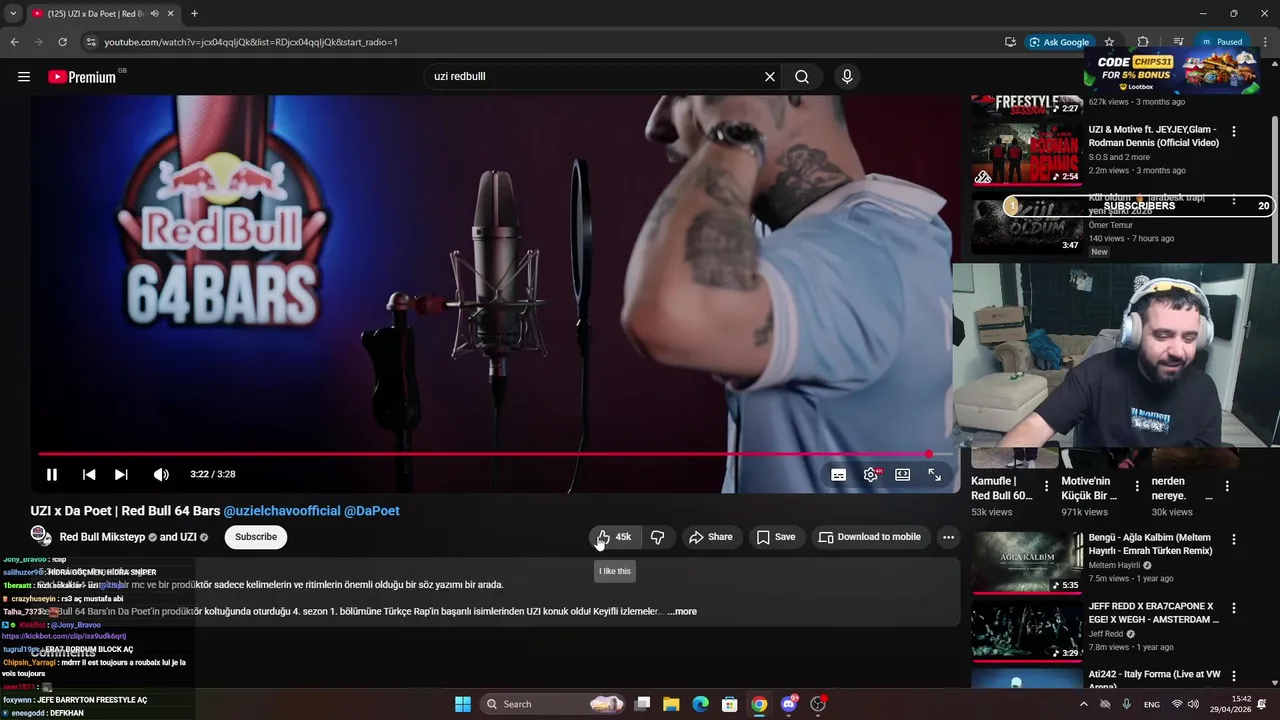
Task: Mute tab via speaker icon
Action: 154,14
